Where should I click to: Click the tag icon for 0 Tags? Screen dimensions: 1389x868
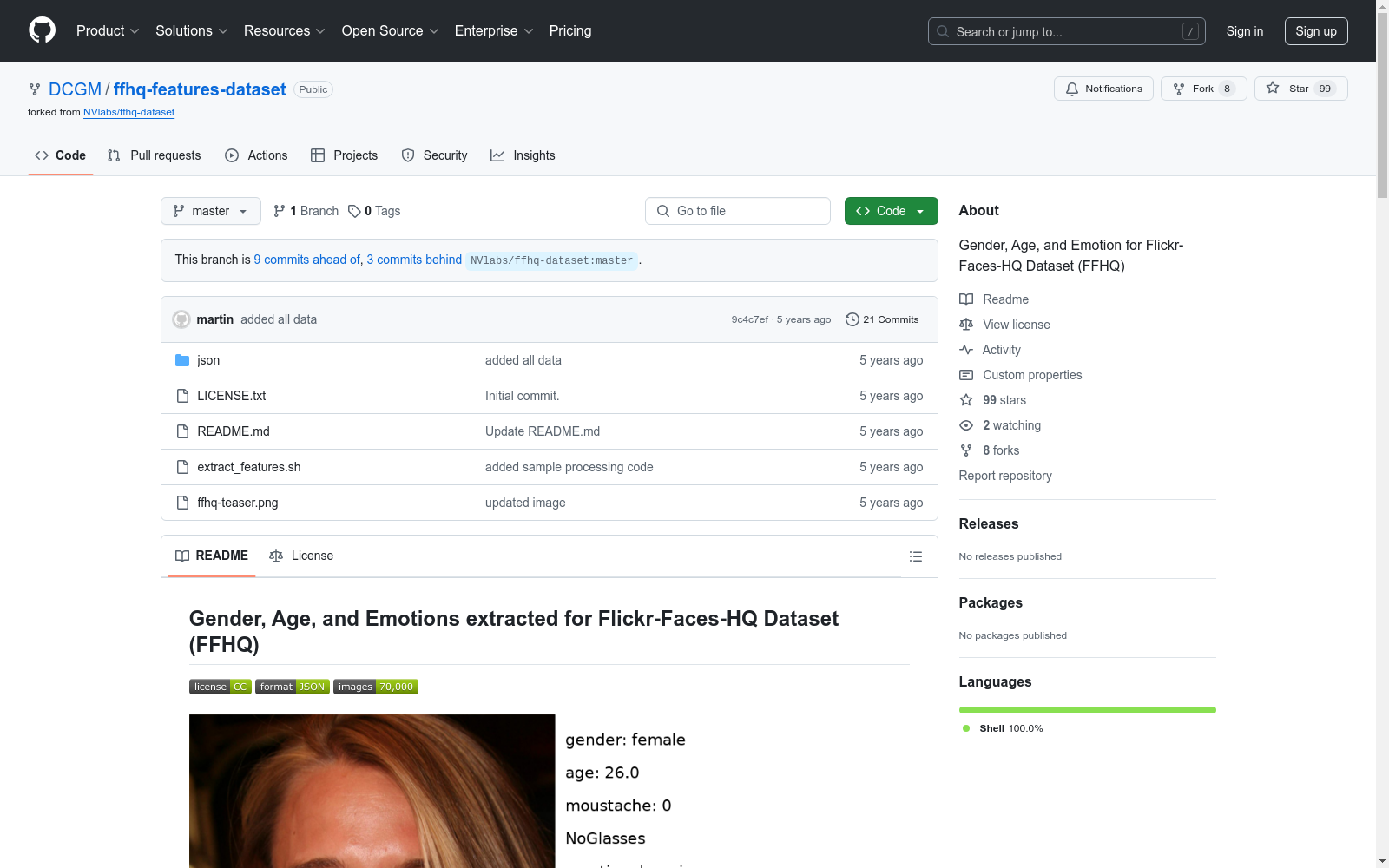coord(354,211)
